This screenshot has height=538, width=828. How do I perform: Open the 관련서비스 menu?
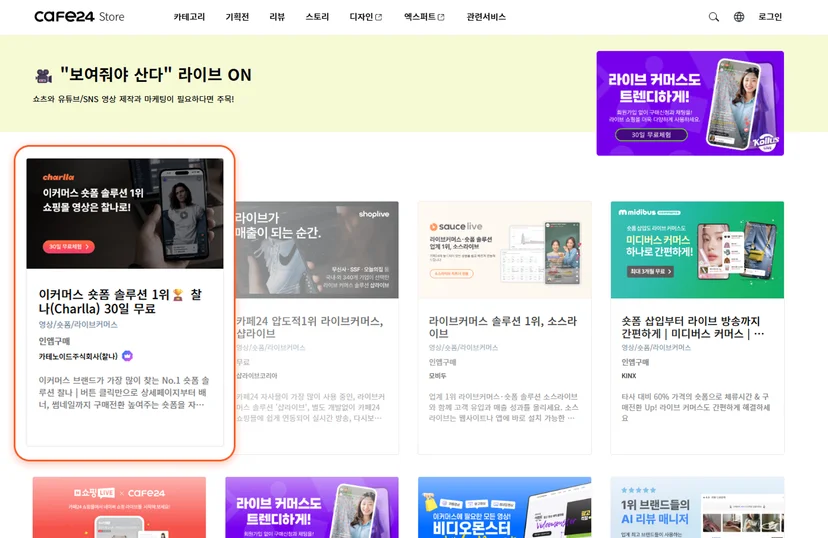tap(486, 17)
